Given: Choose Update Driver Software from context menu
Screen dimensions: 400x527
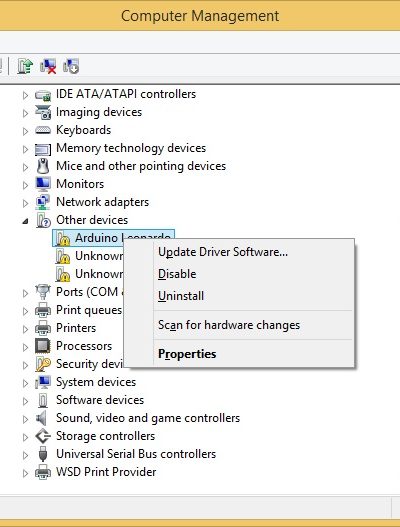Looking at the screenshot, I should [x=223, y=252].
